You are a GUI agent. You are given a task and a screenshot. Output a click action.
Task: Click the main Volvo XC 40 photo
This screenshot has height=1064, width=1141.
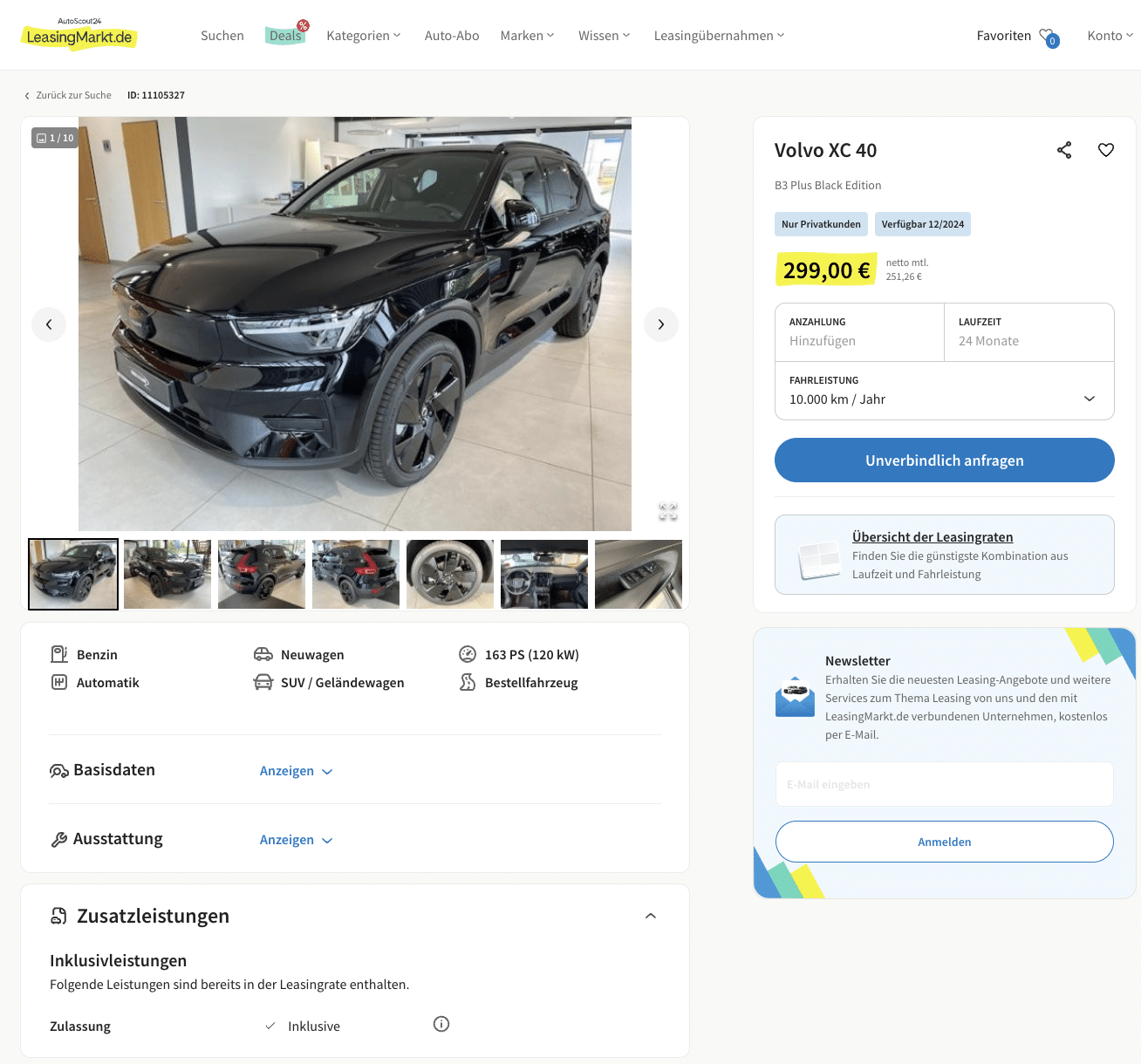(x=355, y=324)
